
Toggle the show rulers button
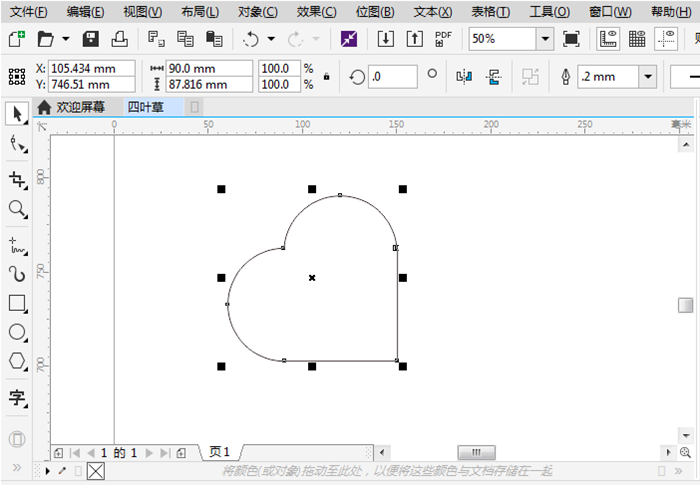click(x=607, y=39)
